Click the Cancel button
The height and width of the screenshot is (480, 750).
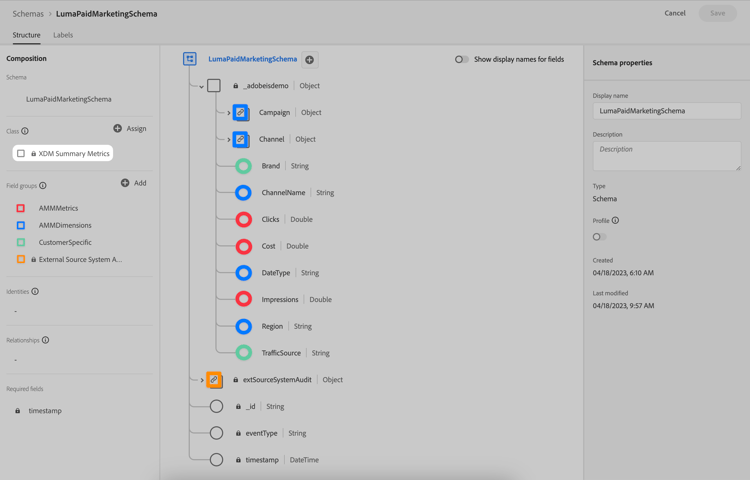(675, 13)
